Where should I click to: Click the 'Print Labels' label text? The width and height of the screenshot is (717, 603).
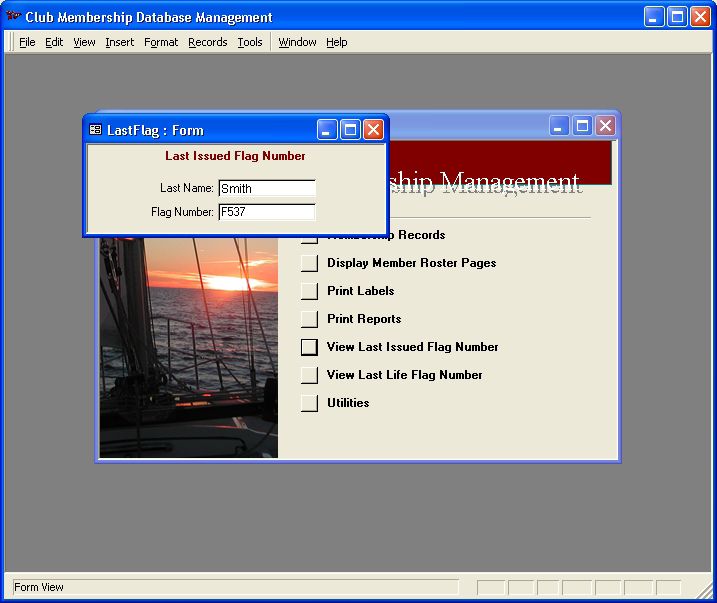coord(360,291)
